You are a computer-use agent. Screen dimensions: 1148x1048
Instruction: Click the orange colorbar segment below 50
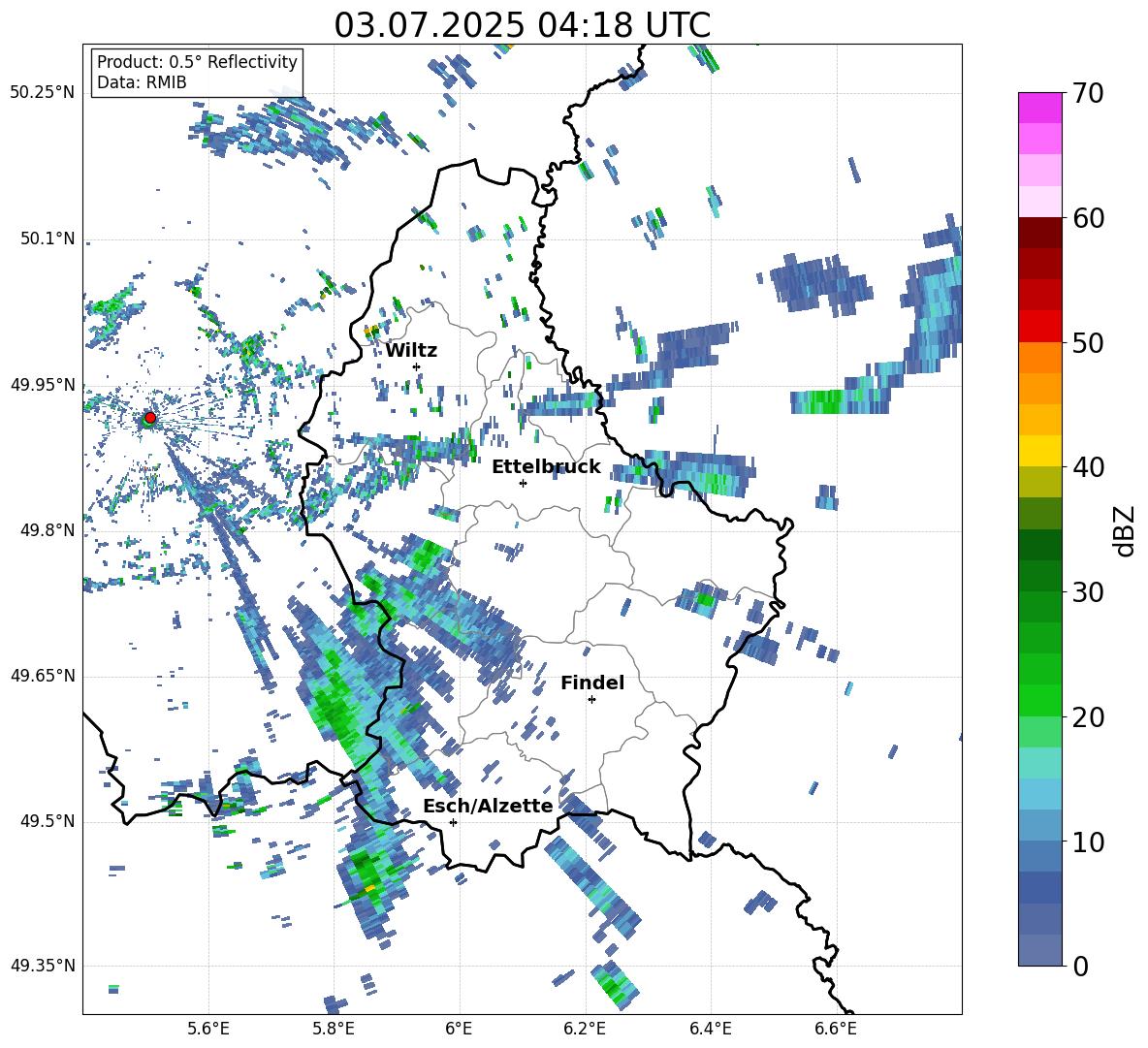coord(1039,357)
